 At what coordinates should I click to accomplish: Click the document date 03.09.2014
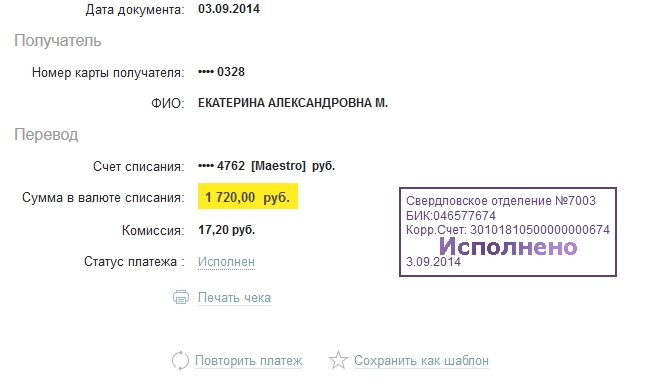tap(229, 9)
